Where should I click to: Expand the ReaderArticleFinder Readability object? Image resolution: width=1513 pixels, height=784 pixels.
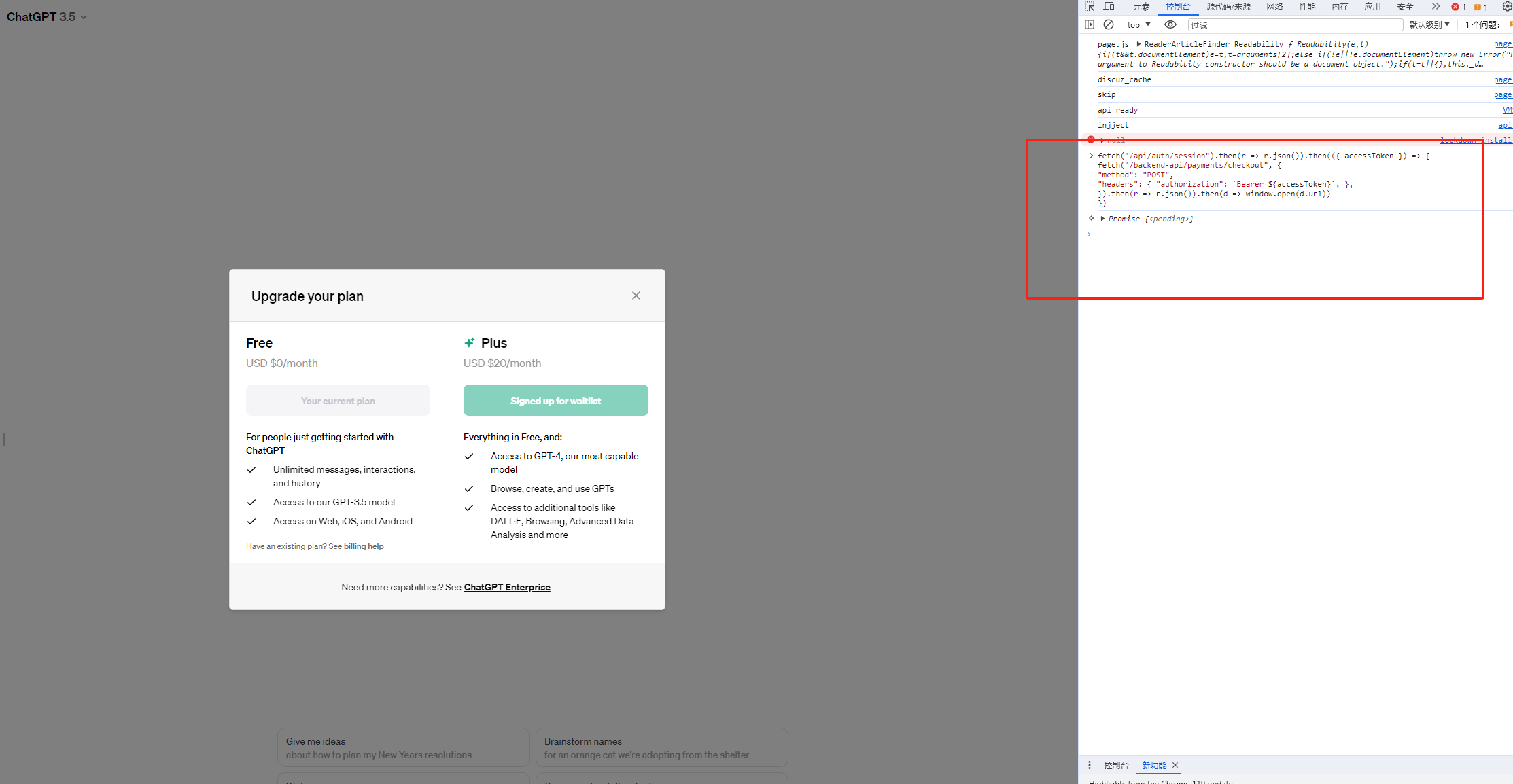point(1138,44)
